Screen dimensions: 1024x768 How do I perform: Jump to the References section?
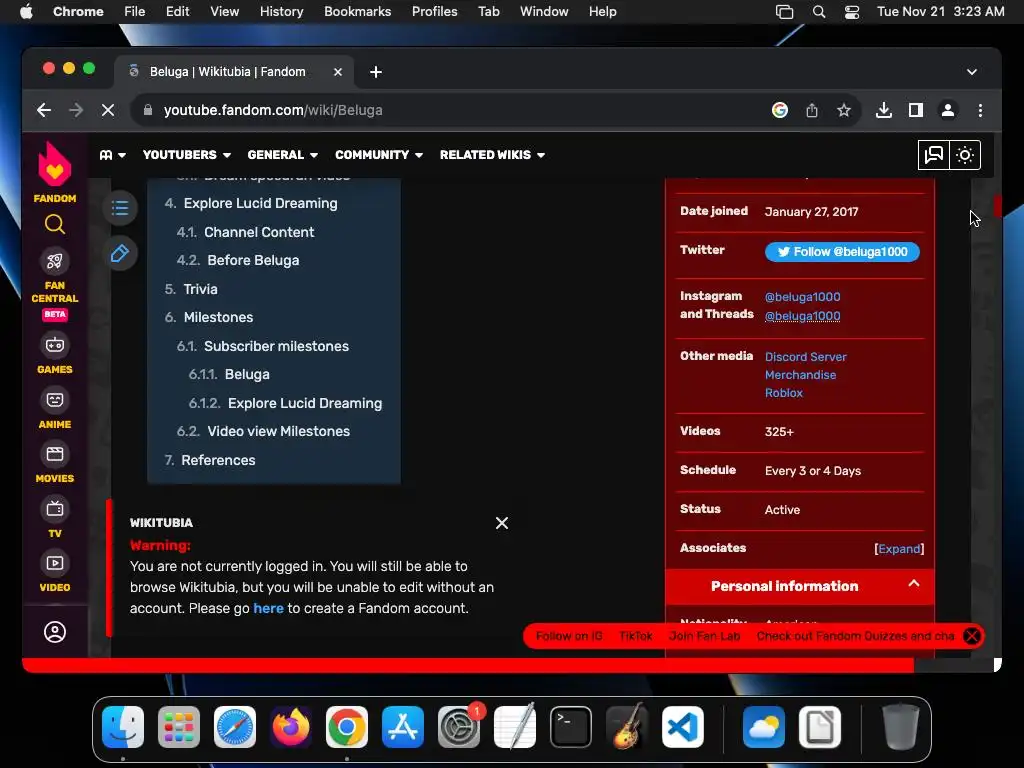[218, 460]
